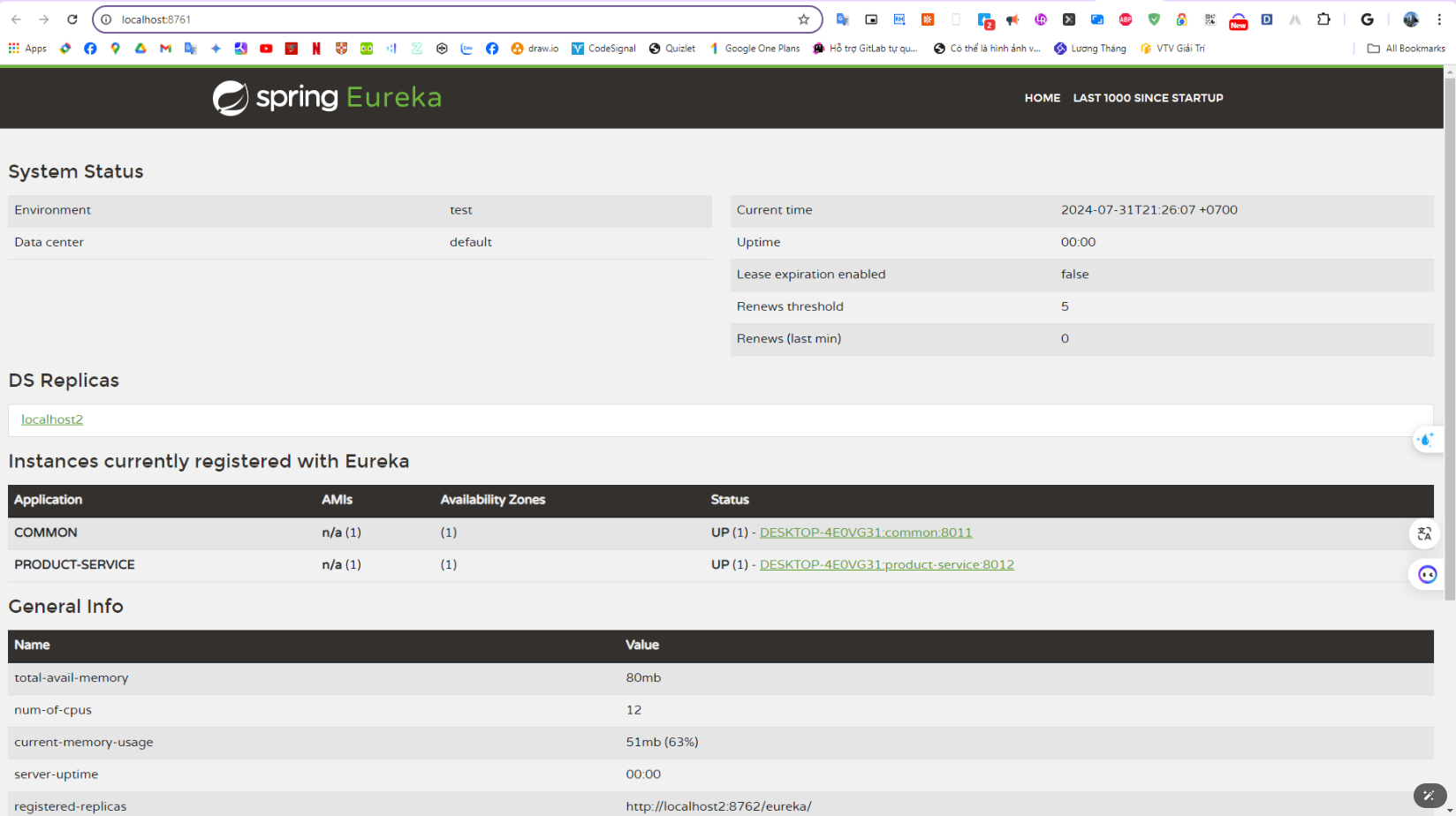This screenshot has height=816, width=1456.
Task: Open the VTV Giải Trí bookmark
Action: point(1172,49)
